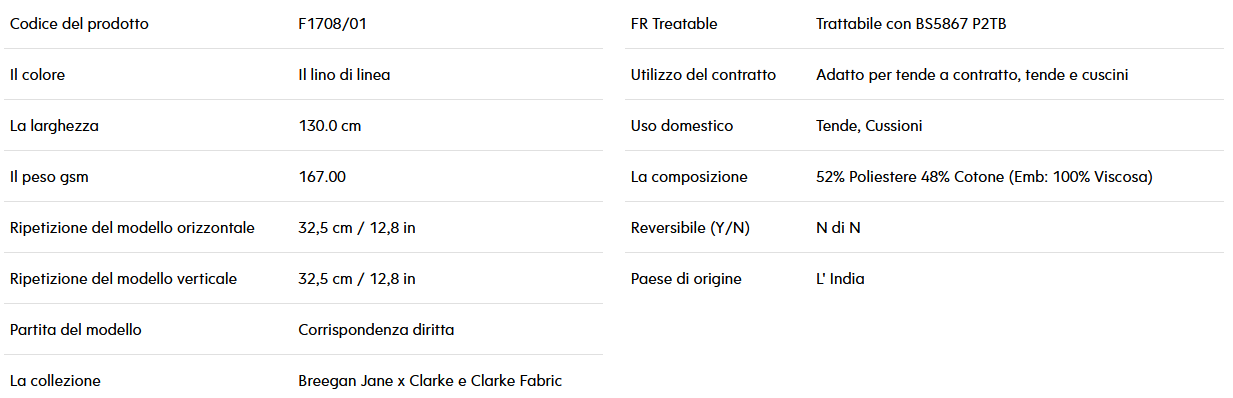Click the horizontal pattern repeat value
Screen dimensions: 1233x398
pos(357,228)
